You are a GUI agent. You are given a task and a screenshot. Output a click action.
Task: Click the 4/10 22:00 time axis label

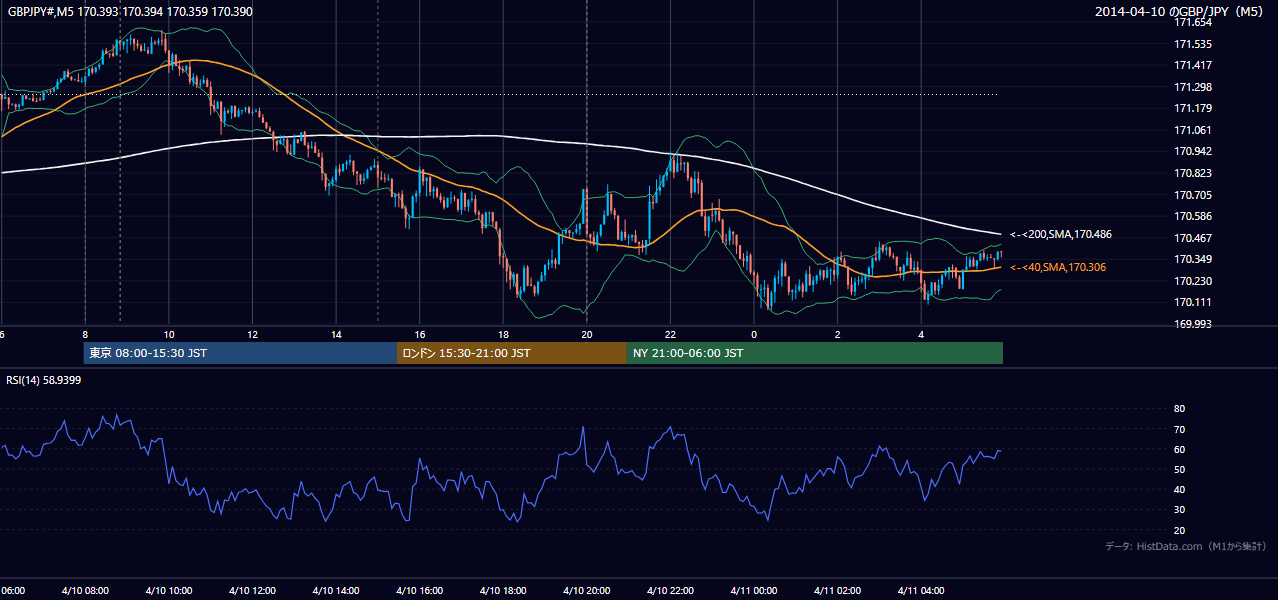670,591
